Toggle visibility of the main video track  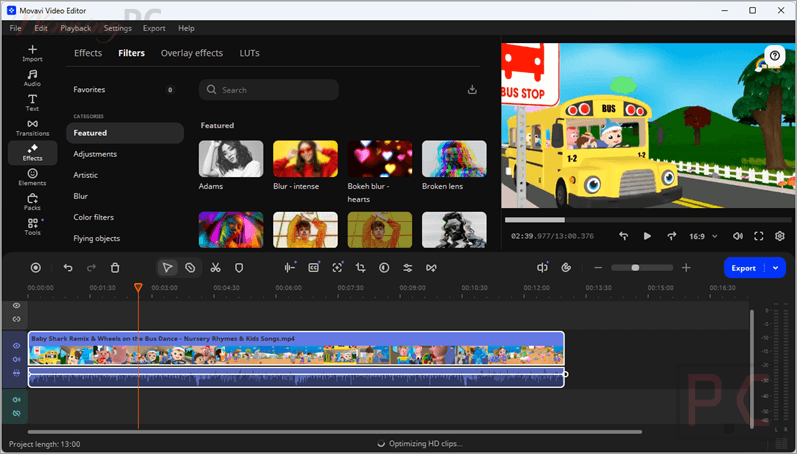(x=16, y=346)
